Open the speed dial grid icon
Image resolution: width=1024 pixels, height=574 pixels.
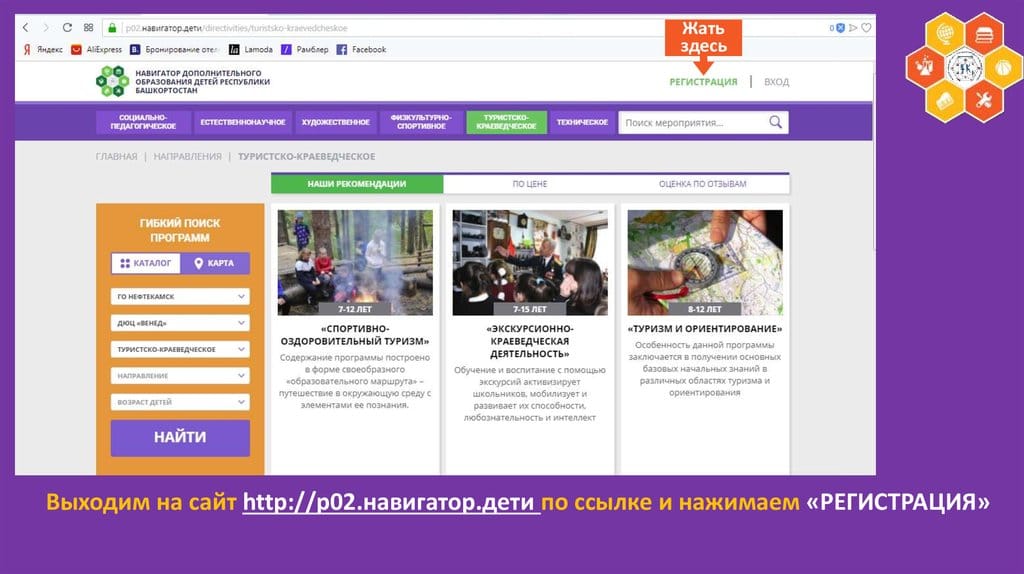[88, 28]
